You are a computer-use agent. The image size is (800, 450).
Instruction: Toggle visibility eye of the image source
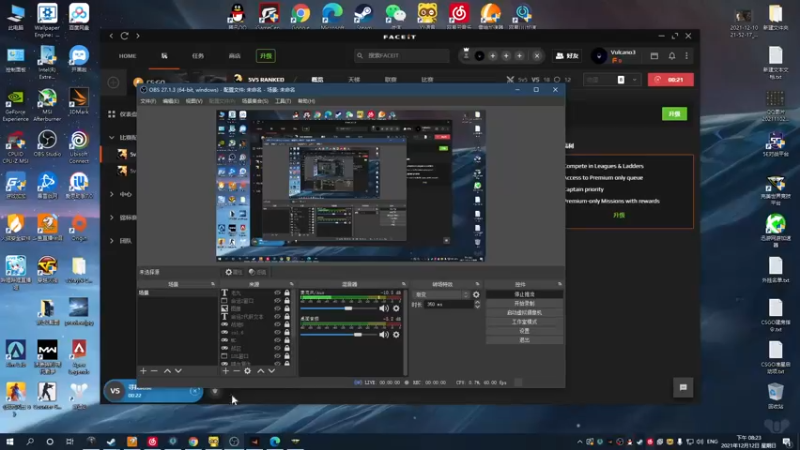277,309
